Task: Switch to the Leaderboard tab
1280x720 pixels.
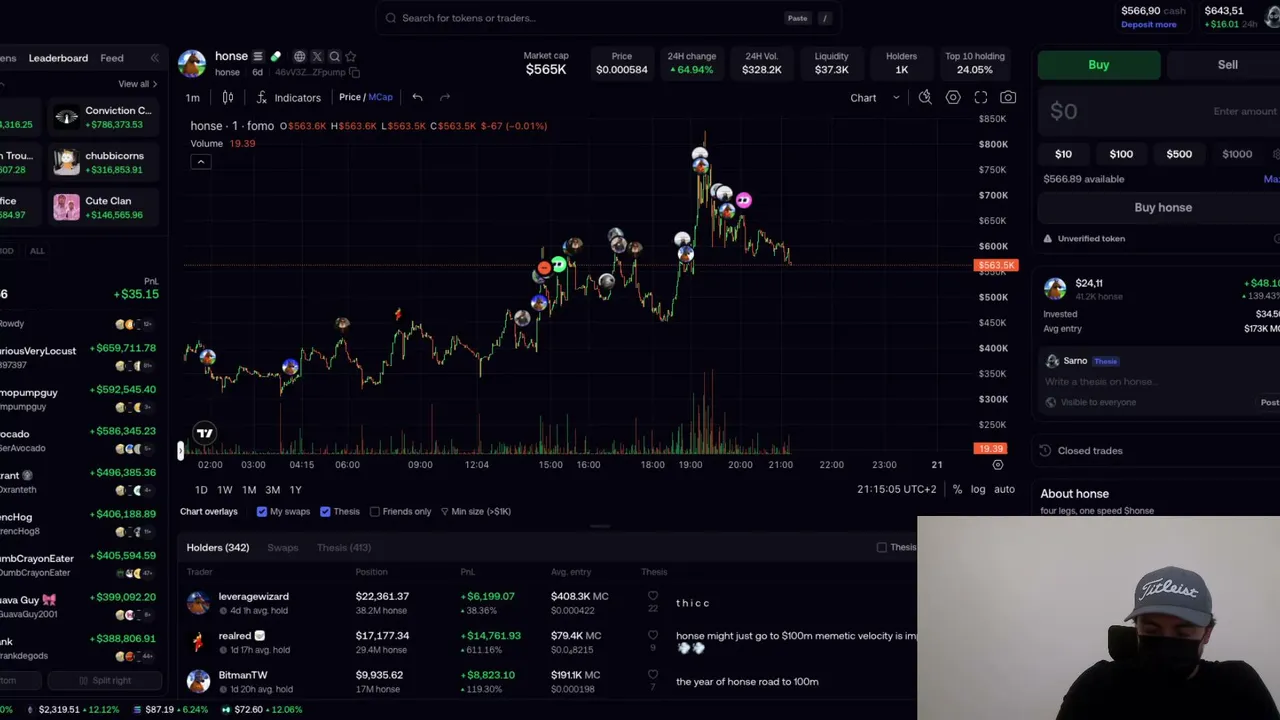Action: point(58,58)
